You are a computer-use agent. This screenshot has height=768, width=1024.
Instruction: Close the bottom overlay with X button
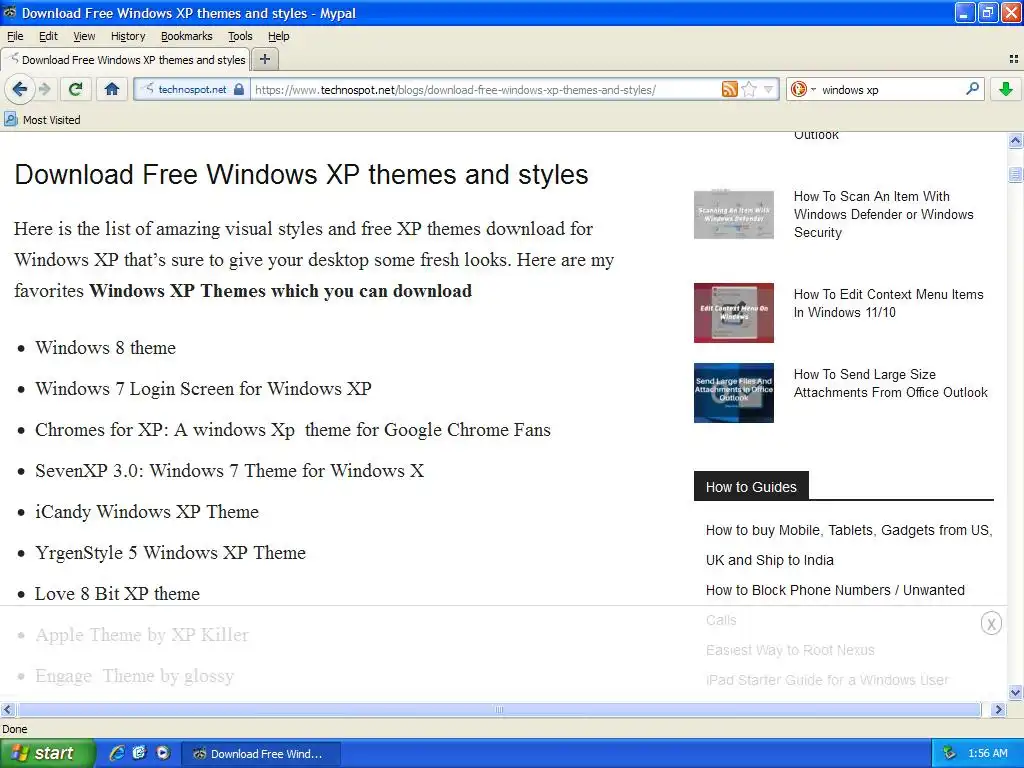[991, 624]
